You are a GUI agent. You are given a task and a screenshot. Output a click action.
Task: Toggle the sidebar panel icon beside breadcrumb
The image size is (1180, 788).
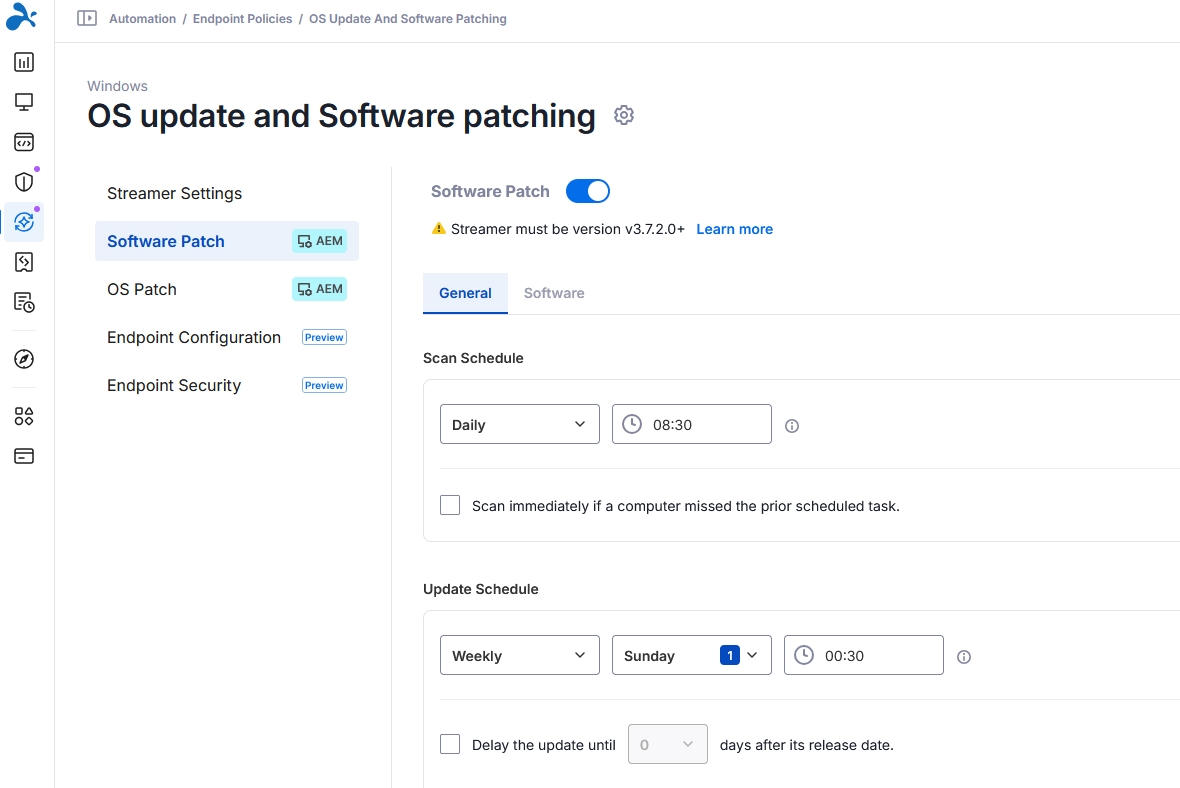point(87,18)
